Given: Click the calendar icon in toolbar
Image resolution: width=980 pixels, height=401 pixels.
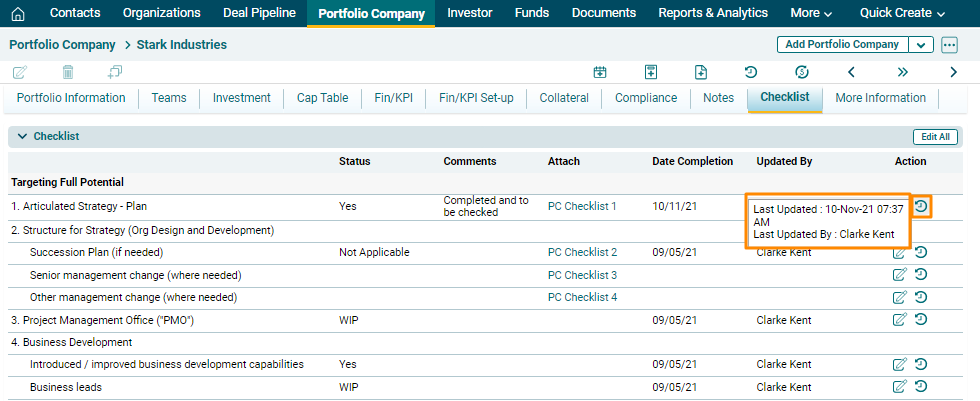Looking at the screenshot, I should click(600, 72).
